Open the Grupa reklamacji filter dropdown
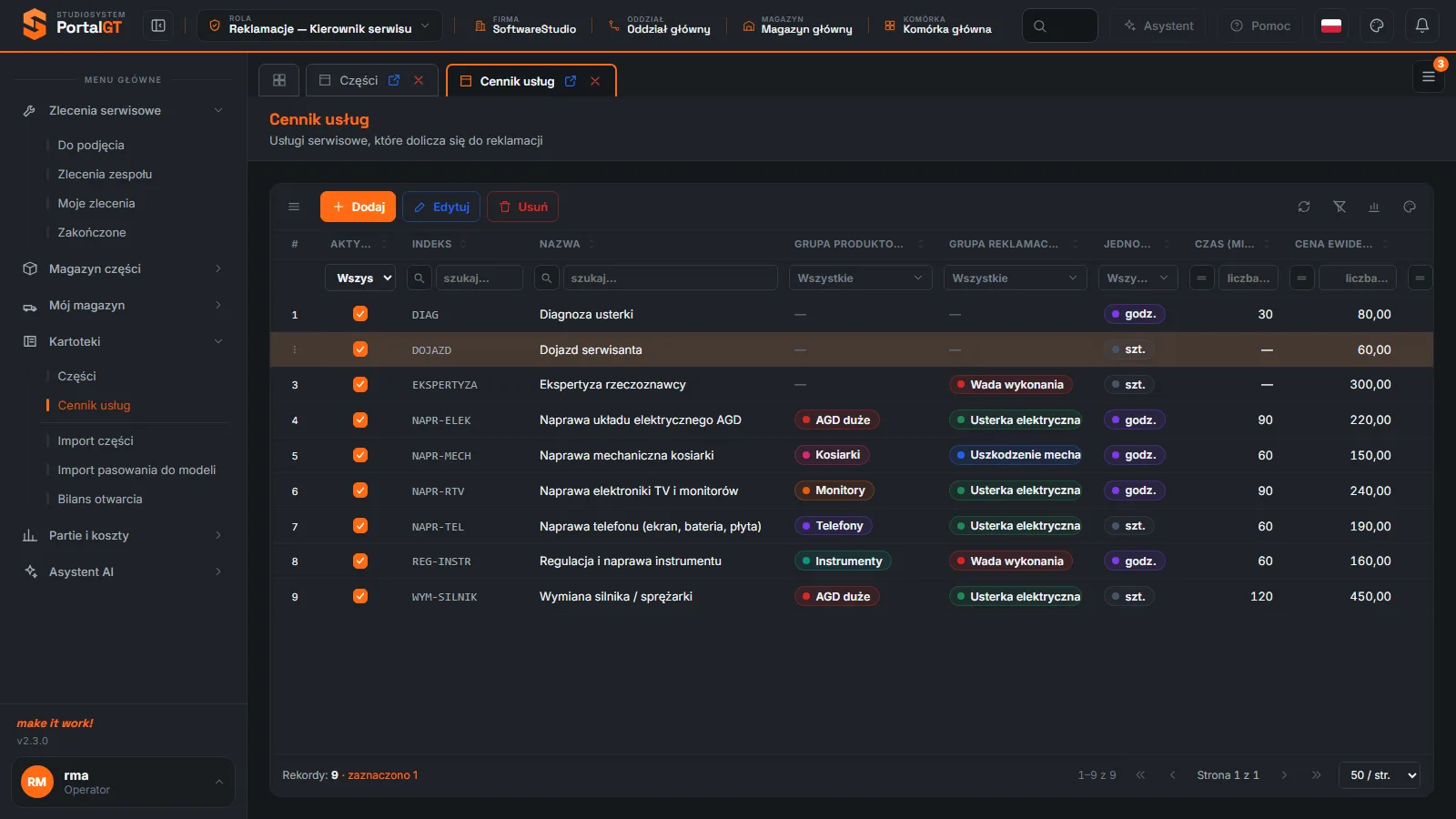 (1015, 278)
